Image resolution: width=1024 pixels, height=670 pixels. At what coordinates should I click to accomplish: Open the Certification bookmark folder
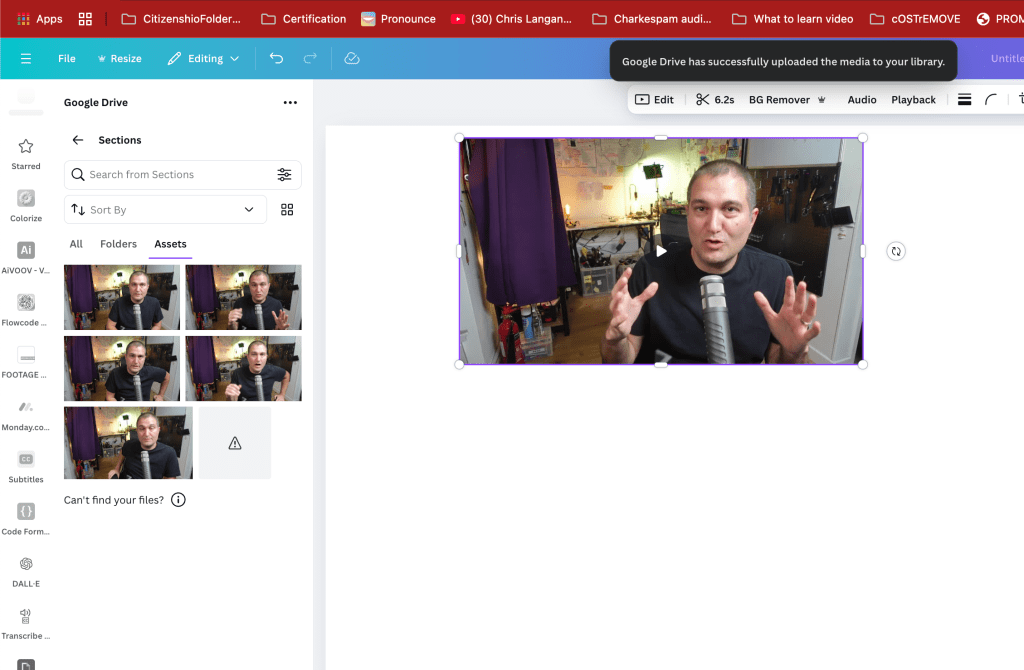tap(304, 19)
